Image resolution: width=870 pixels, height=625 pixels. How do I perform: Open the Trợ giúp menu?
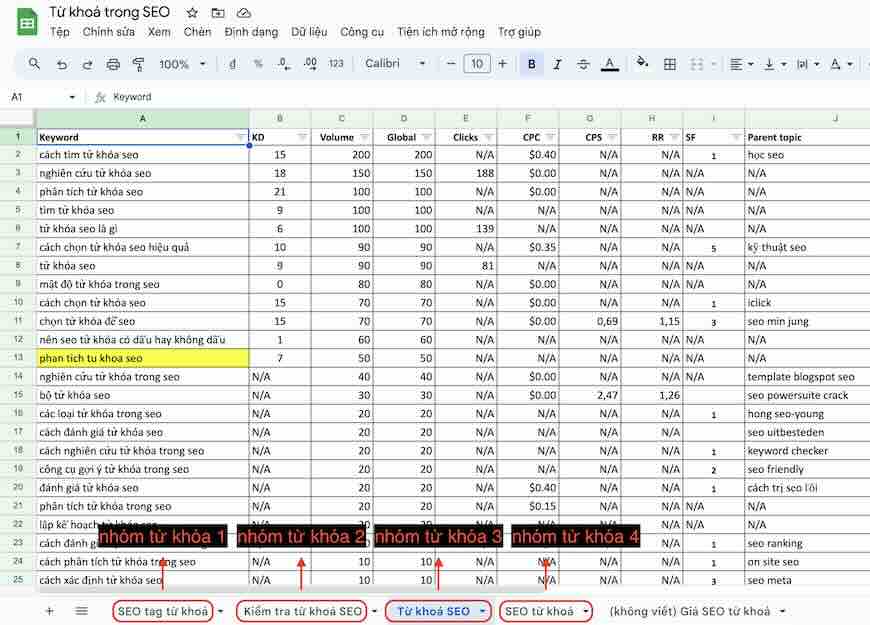tap(519, 32)
